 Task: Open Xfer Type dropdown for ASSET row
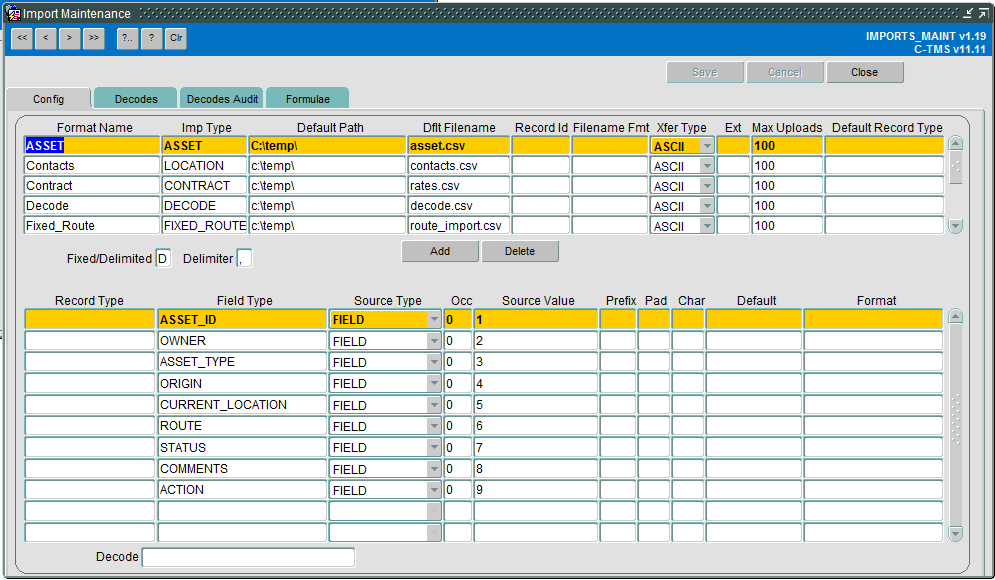pyautogui.click(x=707, y=146)
